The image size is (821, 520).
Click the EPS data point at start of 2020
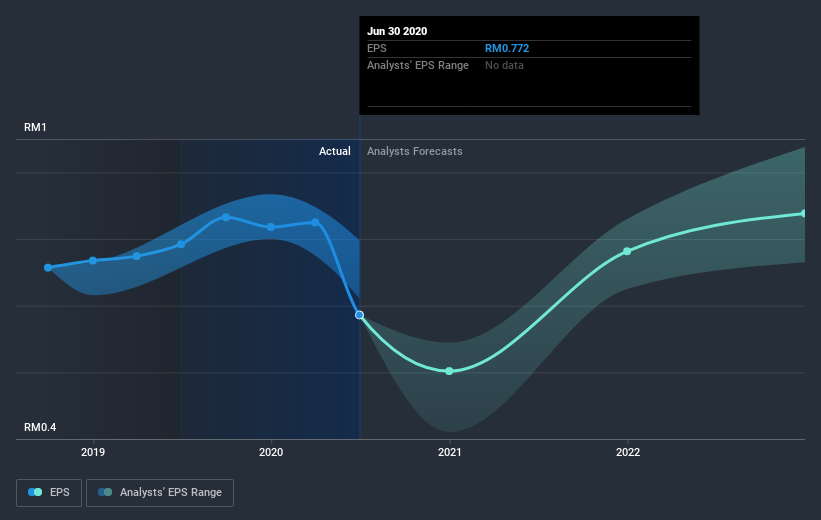coord(271,227)
